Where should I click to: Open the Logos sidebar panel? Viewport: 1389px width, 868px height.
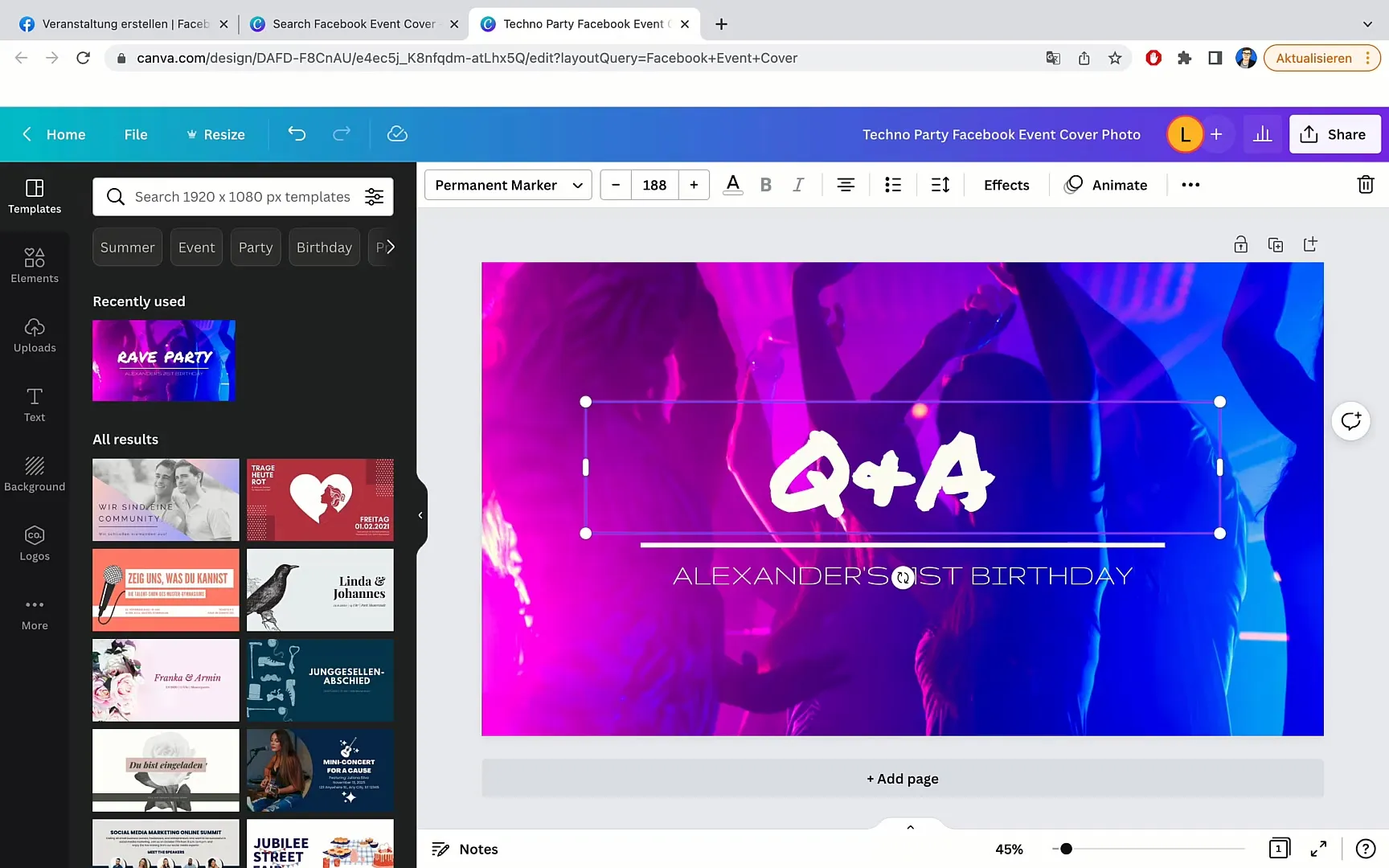[x=35, y=544]
